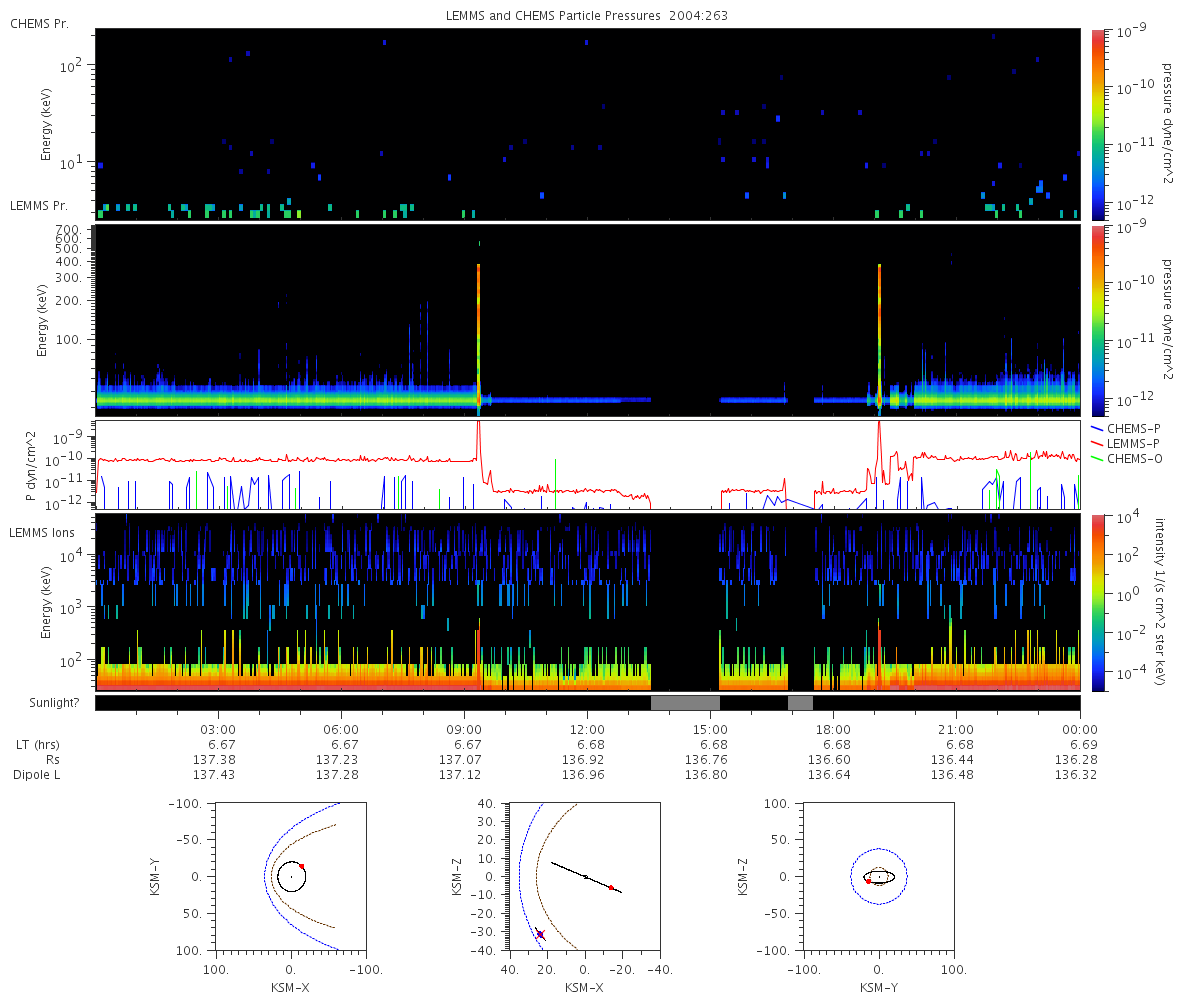
Task: Click the first gray Sunlight bar segment
Action: tap(685, 702)
